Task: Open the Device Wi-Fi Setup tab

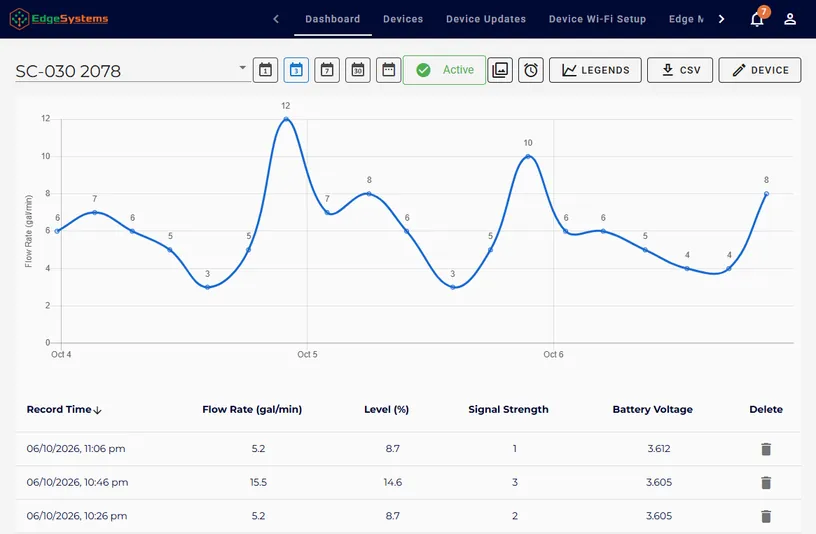Action: pyautogui.click(x=597, y=19)
